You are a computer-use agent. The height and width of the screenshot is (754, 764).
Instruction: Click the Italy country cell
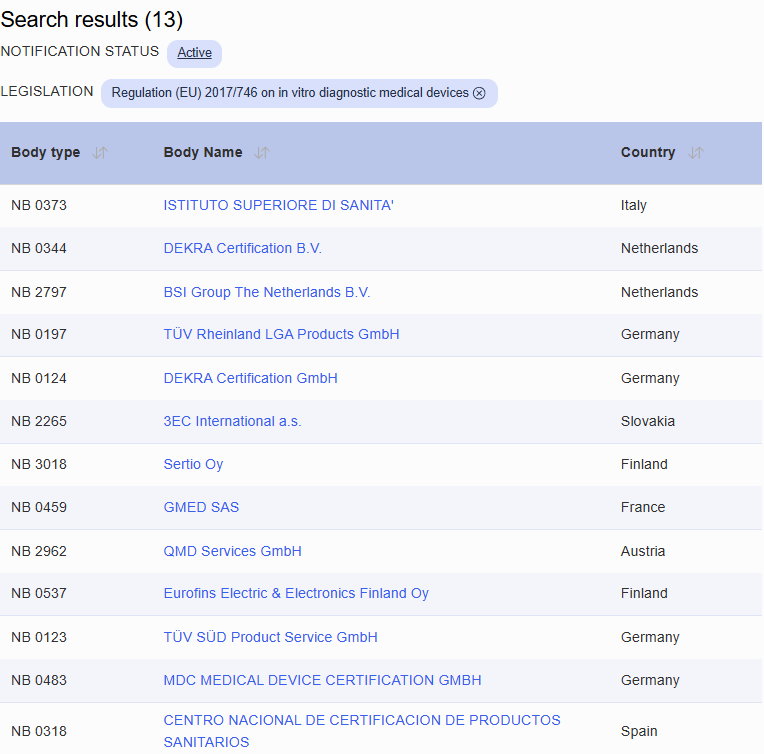(x=633, y=205)
